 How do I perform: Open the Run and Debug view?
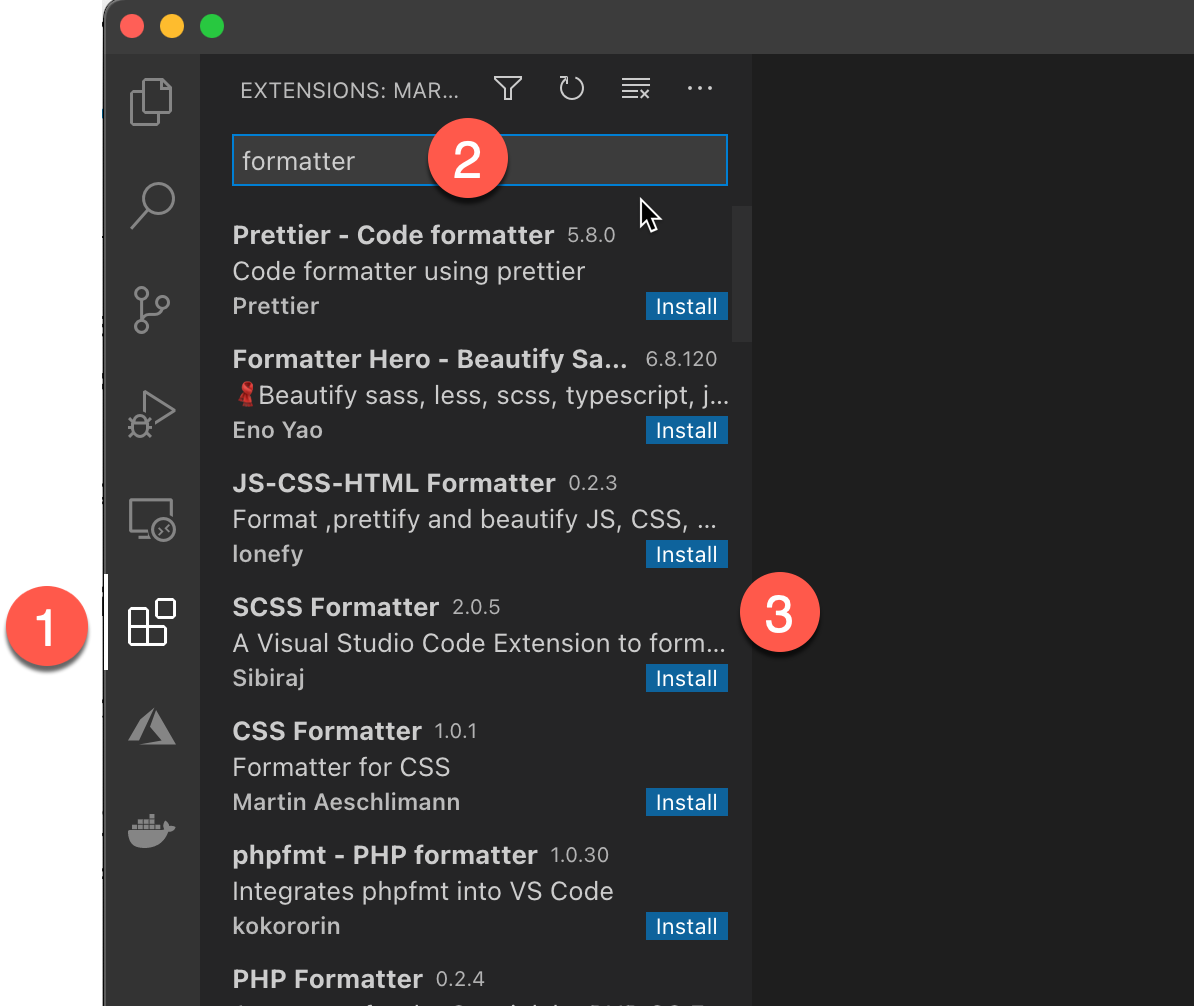click(x=151, y=413)
